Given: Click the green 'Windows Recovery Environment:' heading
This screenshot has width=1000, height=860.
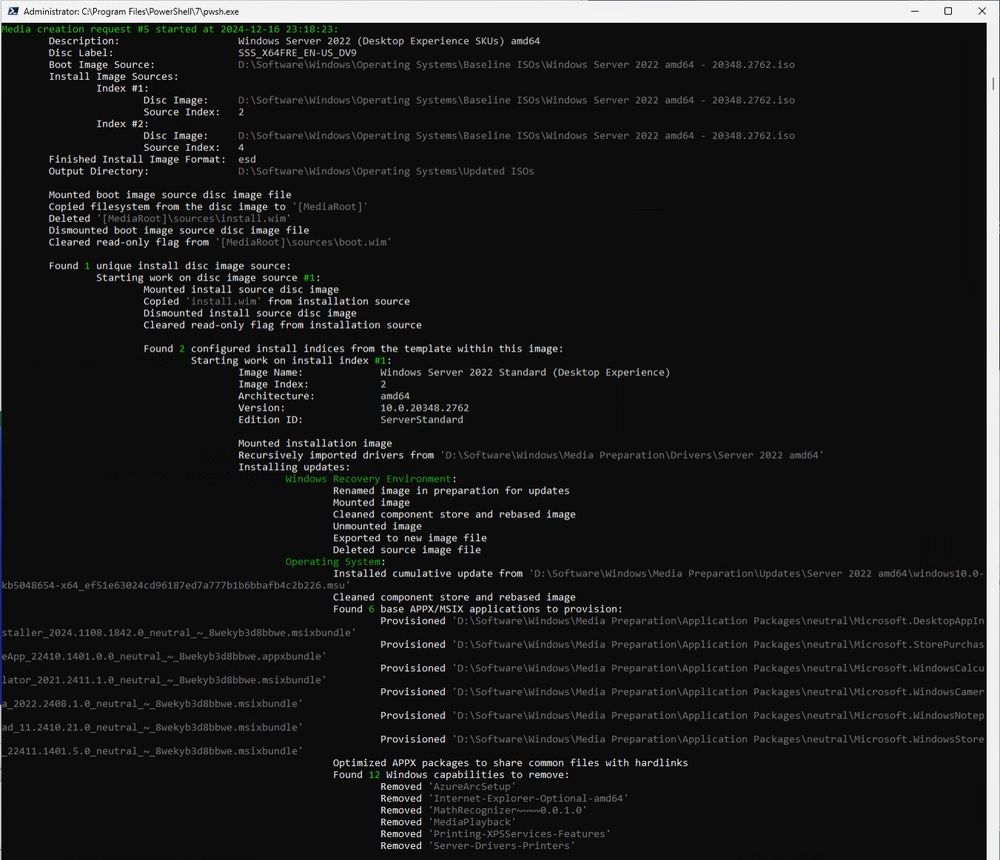Looking at the screenshot, I should (x=371, y=479).
